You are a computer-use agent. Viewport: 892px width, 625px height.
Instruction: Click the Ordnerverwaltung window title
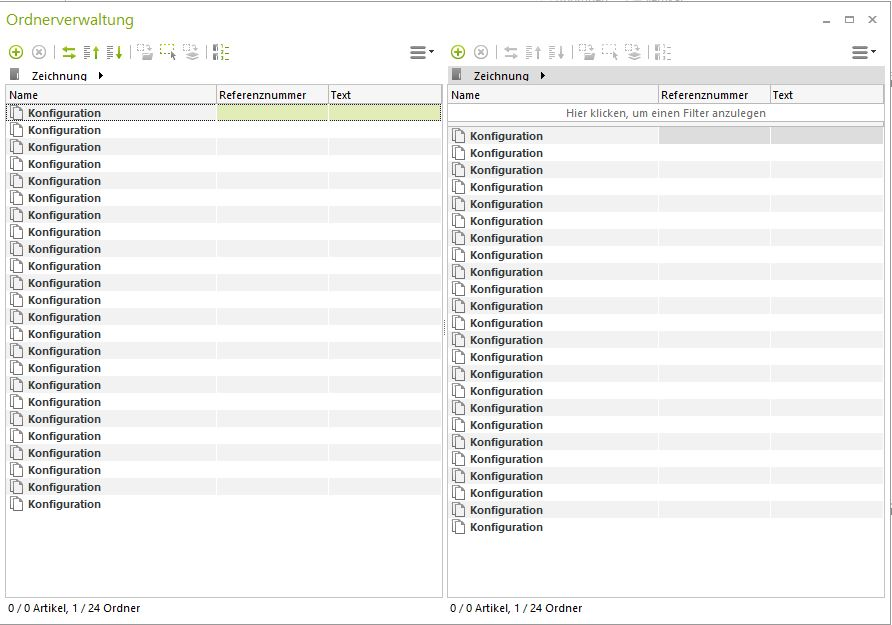pyautogui.click(x=70, y=20)
